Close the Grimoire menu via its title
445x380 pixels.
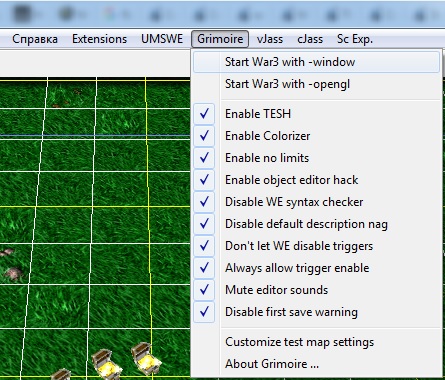[x=220, y=39]
